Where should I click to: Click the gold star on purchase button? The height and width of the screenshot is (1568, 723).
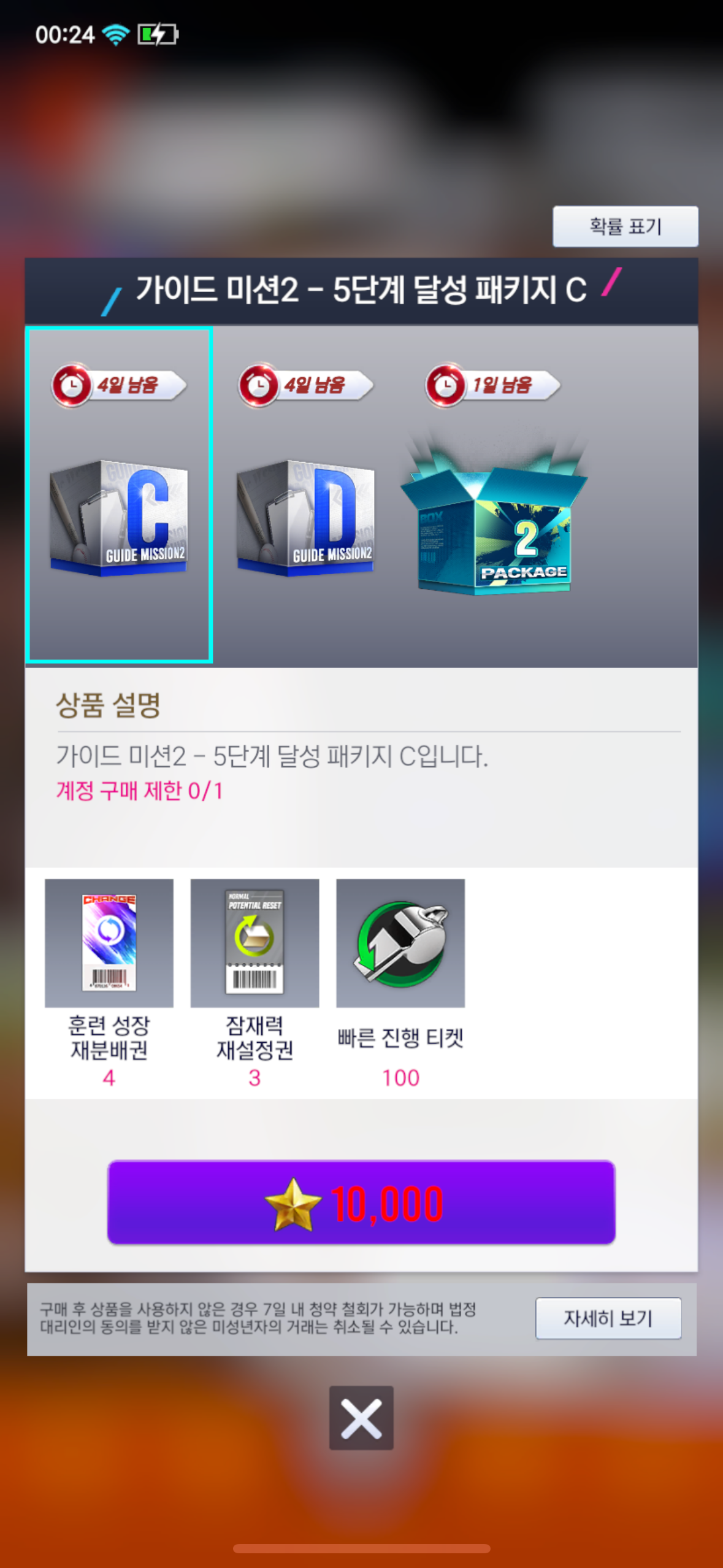[293, 1204]
